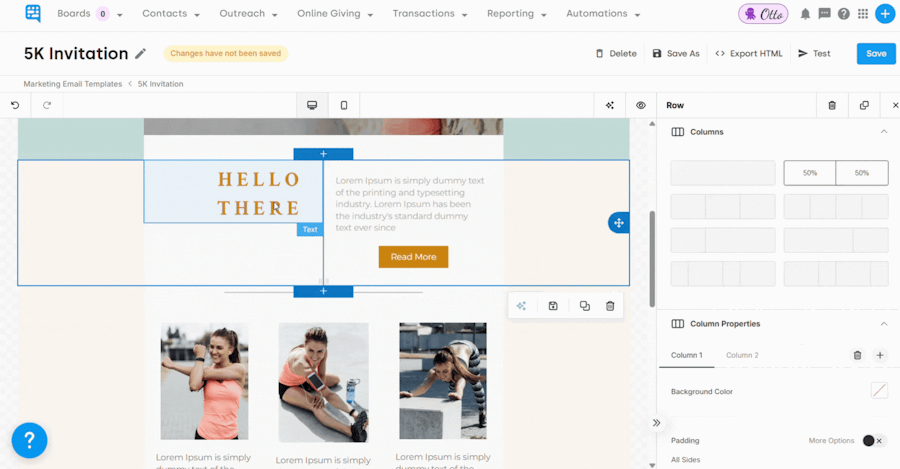Select the woman doing push-up image
The width and height of the screenshot is (900, 469).
click(443, 381)
